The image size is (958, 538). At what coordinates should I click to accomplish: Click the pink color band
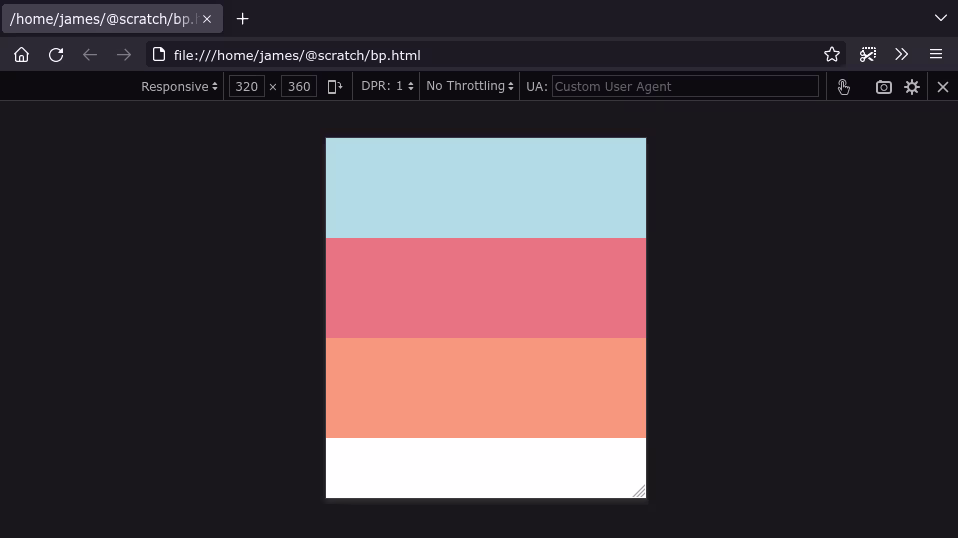click(486, 288)
